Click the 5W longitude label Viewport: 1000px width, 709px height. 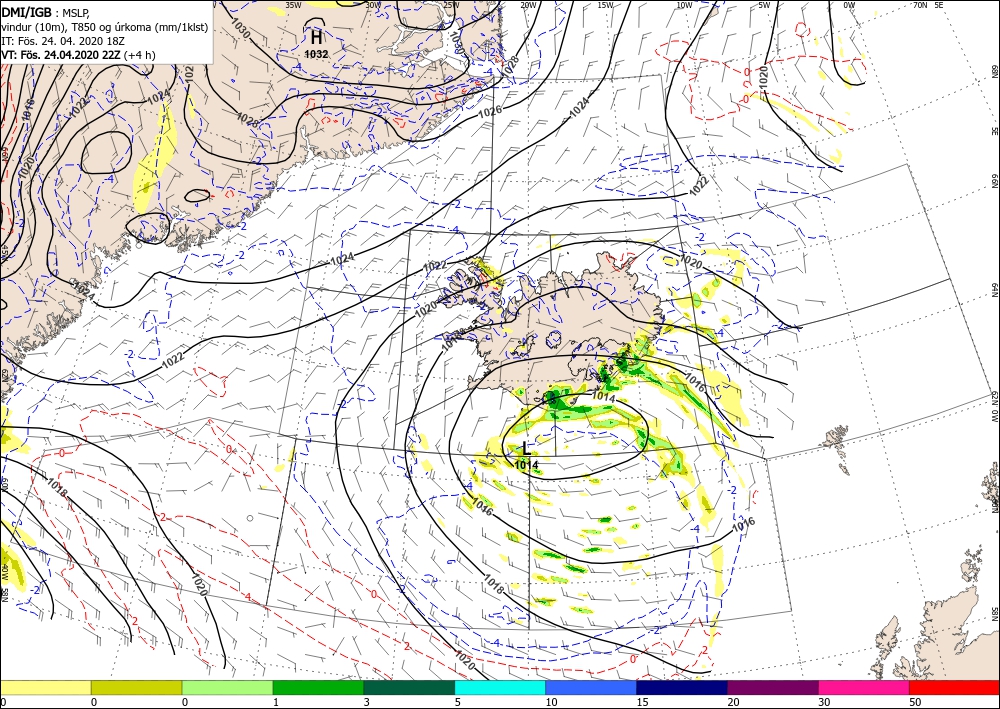[x=765, y=5]
